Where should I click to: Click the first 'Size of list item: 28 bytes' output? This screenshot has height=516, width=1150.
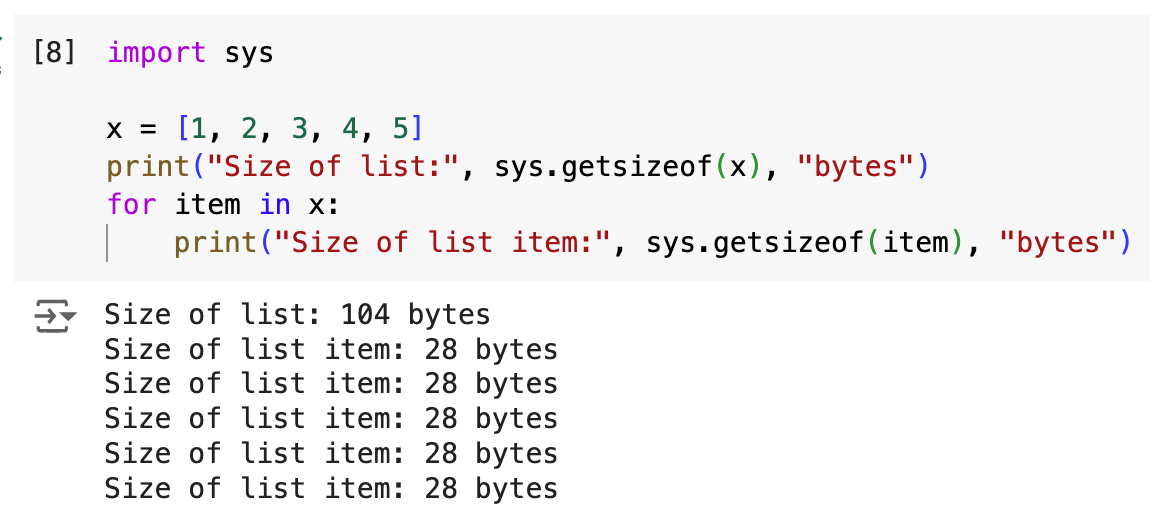click(330, 350)
